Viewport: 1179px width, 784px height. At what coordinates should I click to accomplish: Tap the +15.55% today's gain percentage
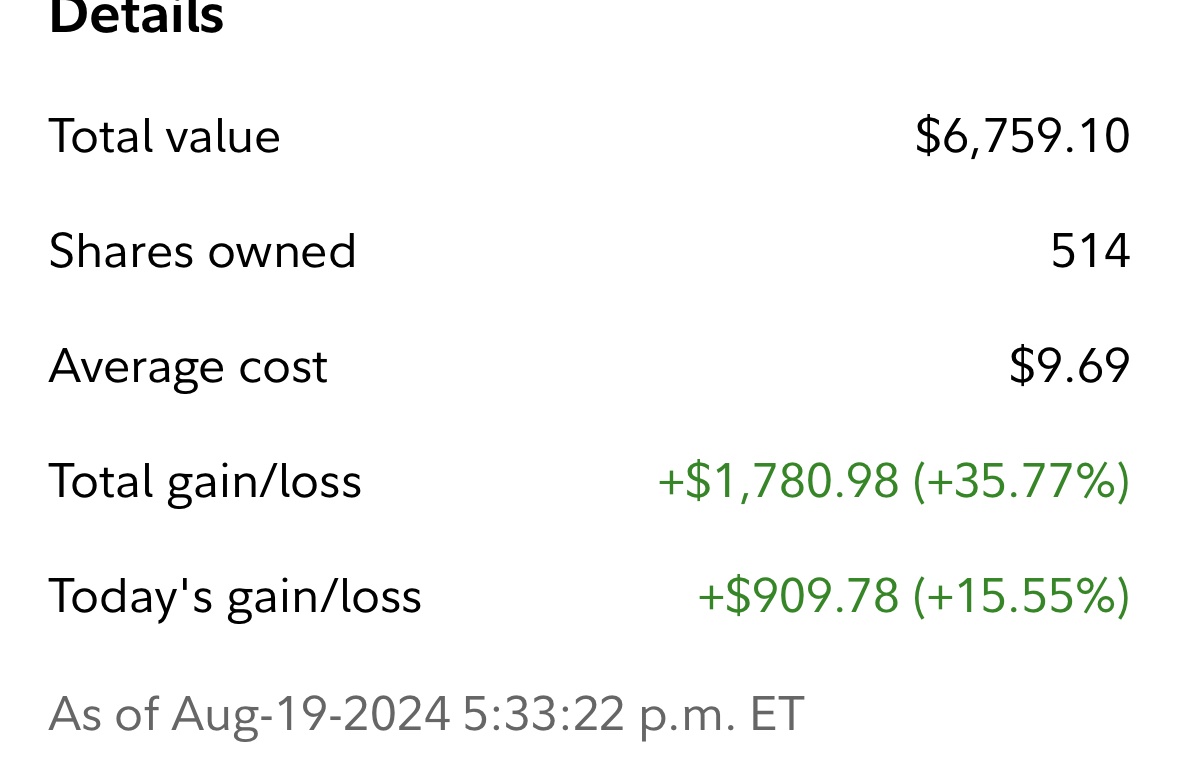tap(1022, 596)
